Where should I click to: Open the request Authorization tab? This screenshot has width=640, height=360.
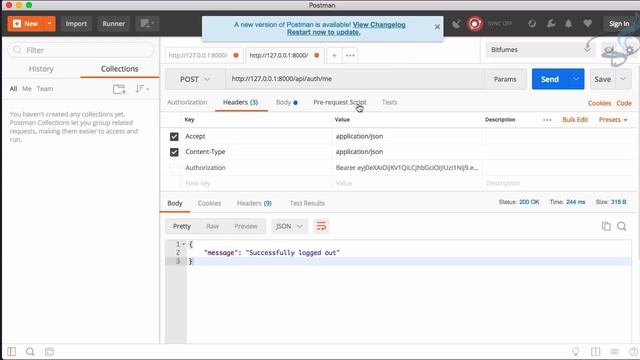187,102
